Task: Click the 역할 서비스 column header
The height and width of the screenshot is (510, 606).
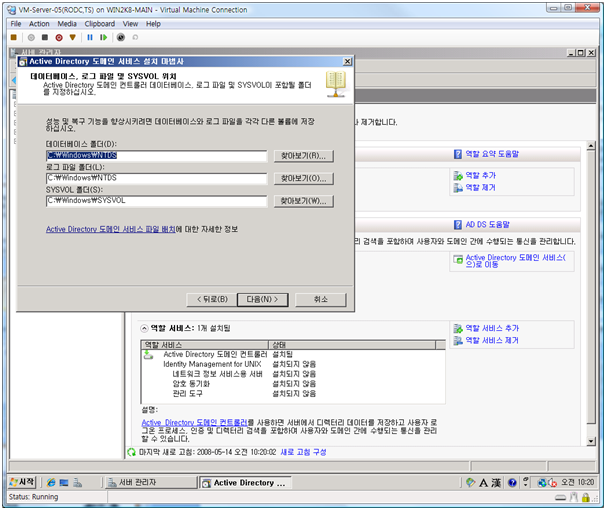Action: pyautogui.click(x=205, y=345)
